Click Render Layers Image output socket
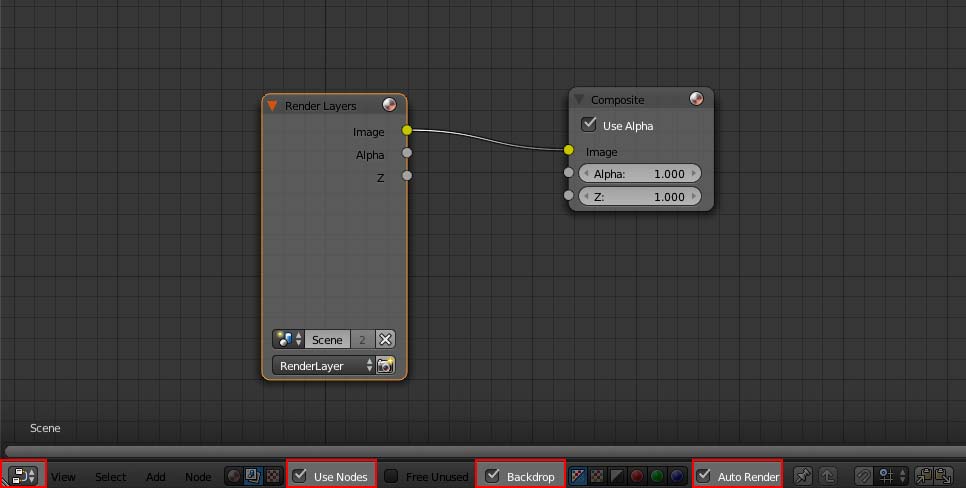 [x=407, y=130]
